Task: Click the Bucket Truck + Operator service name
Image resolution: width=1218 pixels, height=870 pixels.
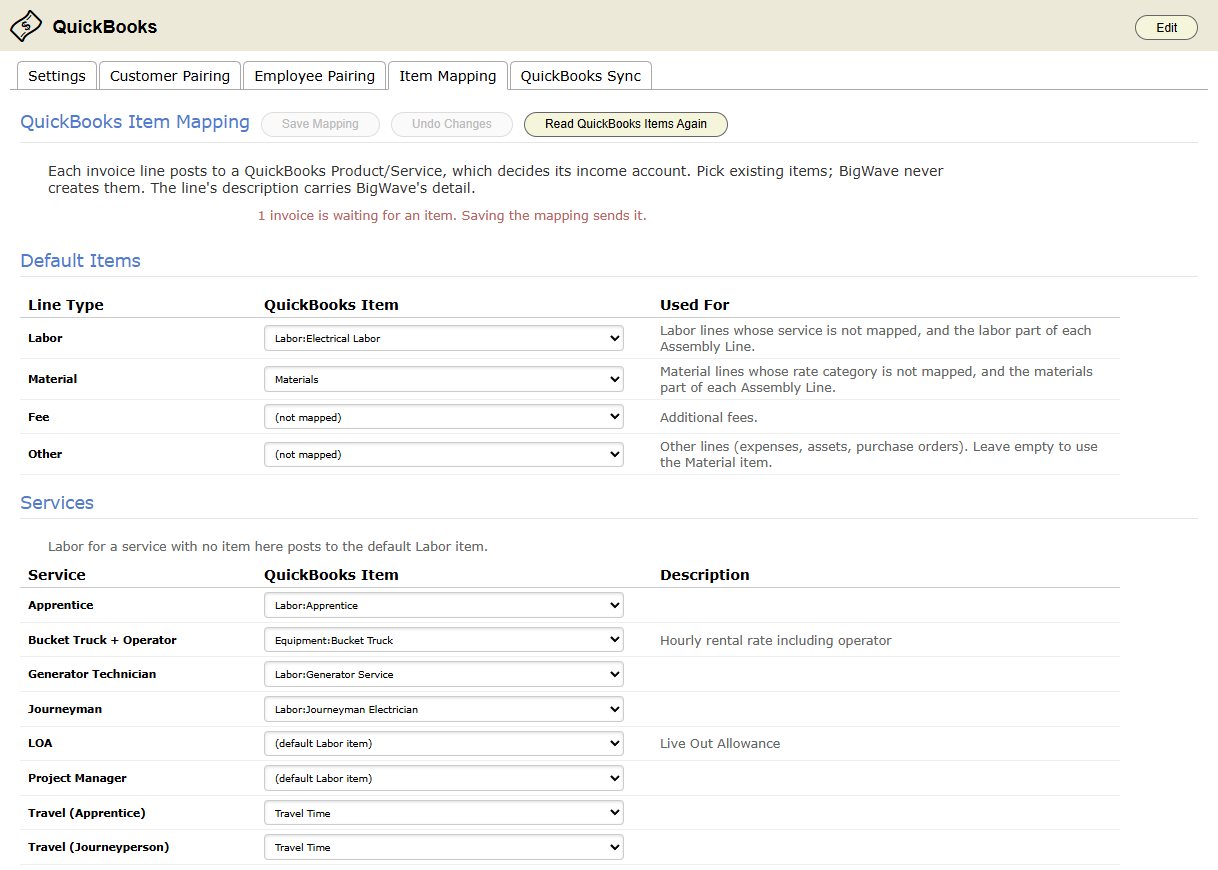Action: (x=102, y=640)
